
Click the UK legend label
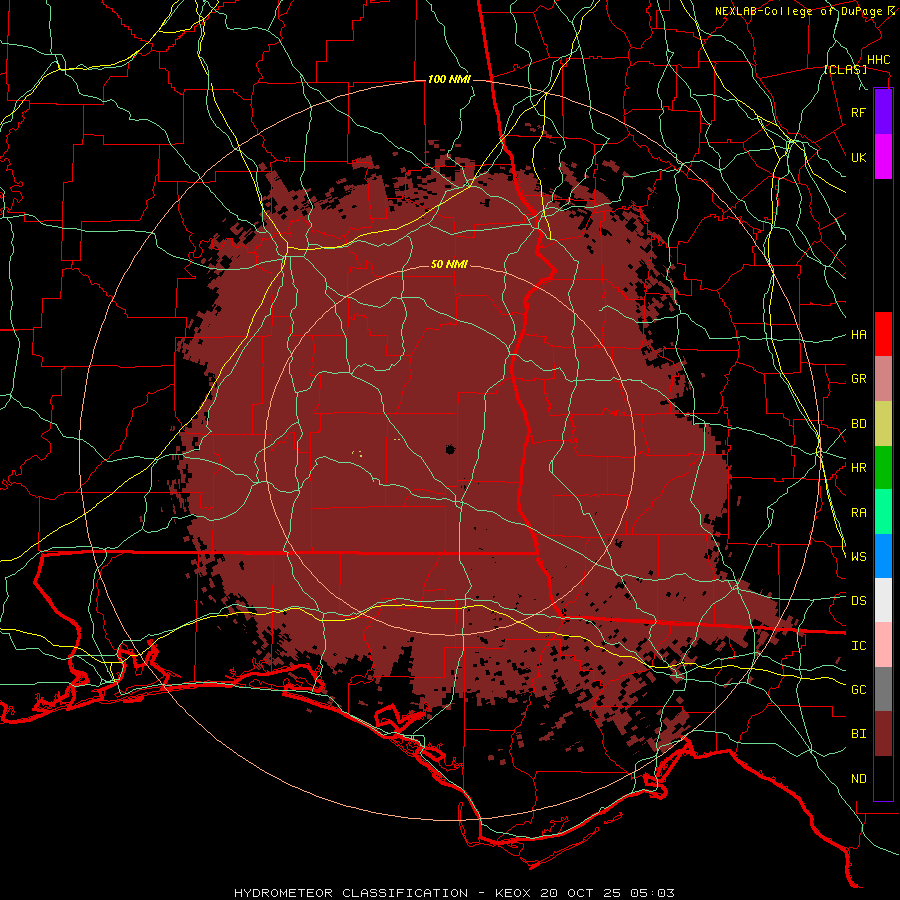point(859,157)
